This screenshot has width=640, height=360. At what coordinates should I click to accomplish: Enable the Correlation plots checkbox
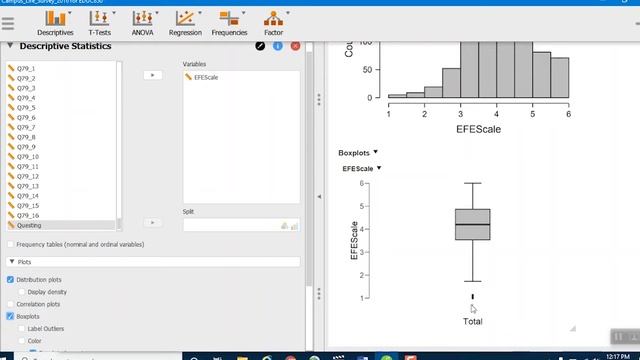(10, 304)
